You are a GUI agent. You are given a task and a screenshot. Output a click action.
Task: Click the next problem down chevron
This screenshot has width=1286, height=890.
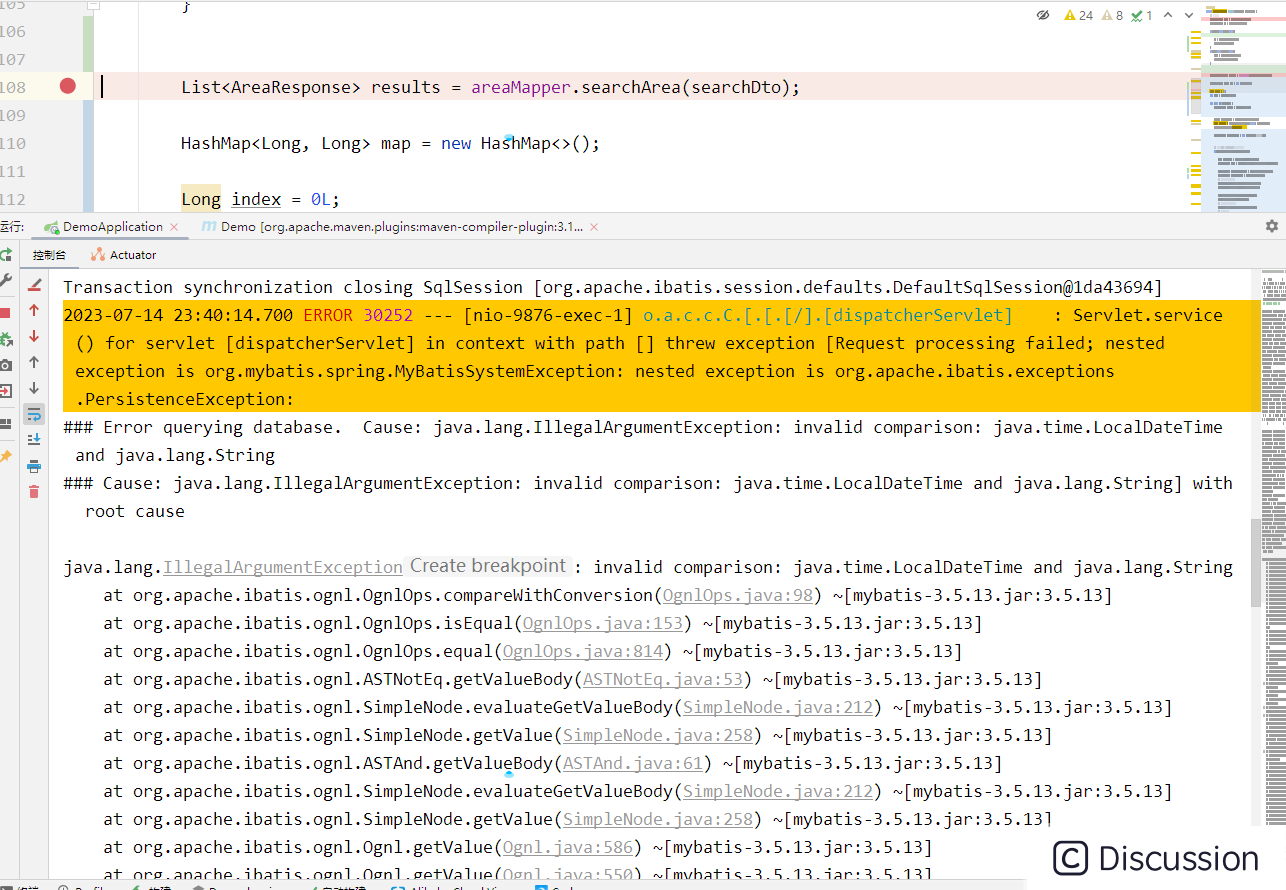tap(1187, 16)
